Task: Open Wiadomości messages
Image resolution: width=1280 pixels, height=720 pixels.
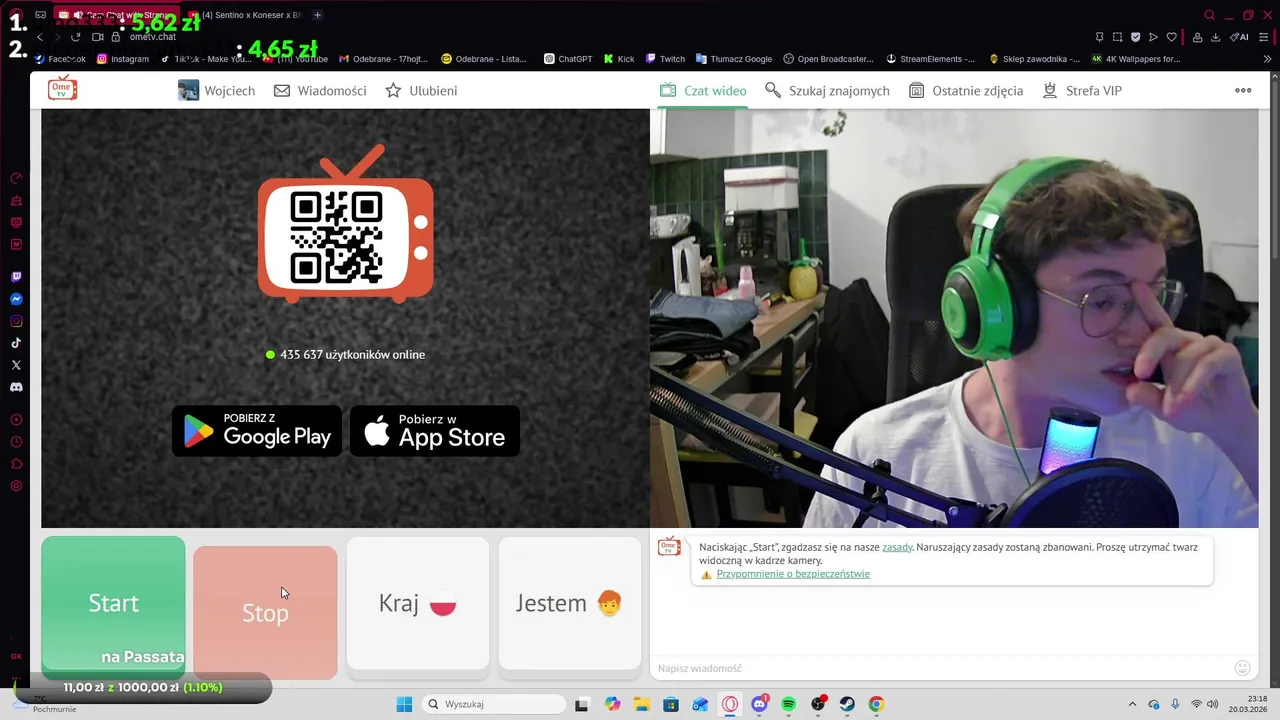Action: point(320,91)
